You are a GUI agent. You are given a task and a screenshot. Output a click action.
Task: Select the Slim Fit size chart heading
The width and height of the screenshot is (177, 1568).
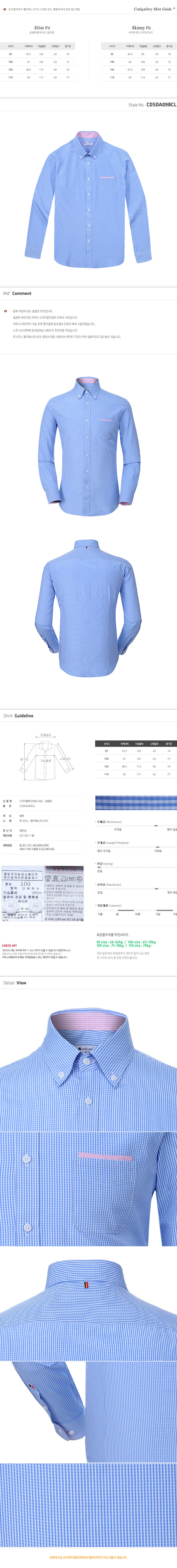43,28
